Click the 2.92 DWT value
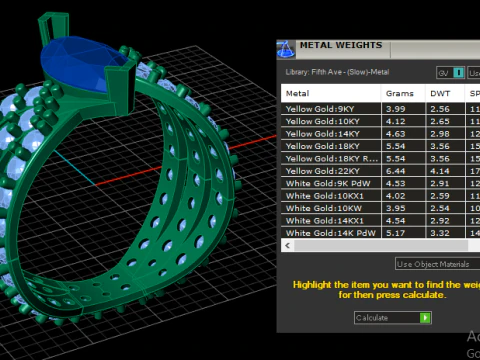The image size is (480, 360). coord(440,221)
